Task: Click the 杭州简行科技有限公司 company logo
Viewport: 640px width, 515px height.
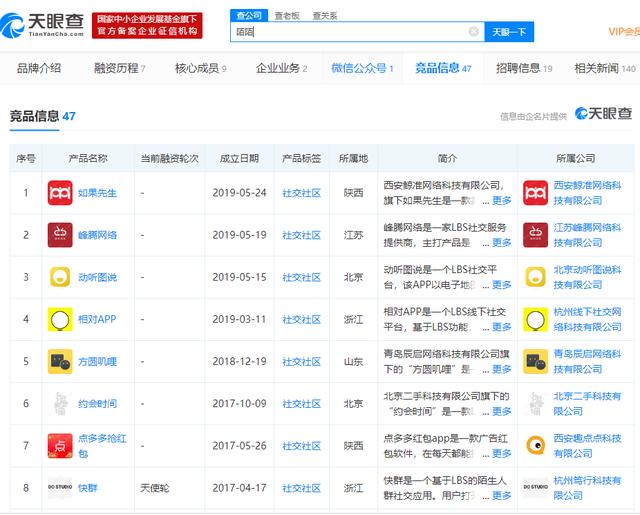Action: [536, 487]
